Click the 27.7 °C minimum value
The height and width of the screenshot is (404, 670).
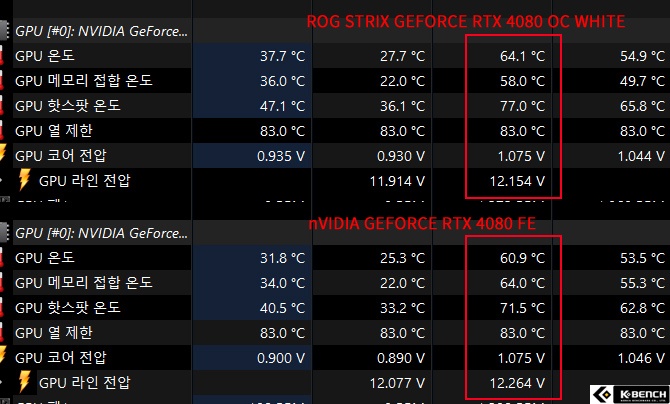[403, 56]
